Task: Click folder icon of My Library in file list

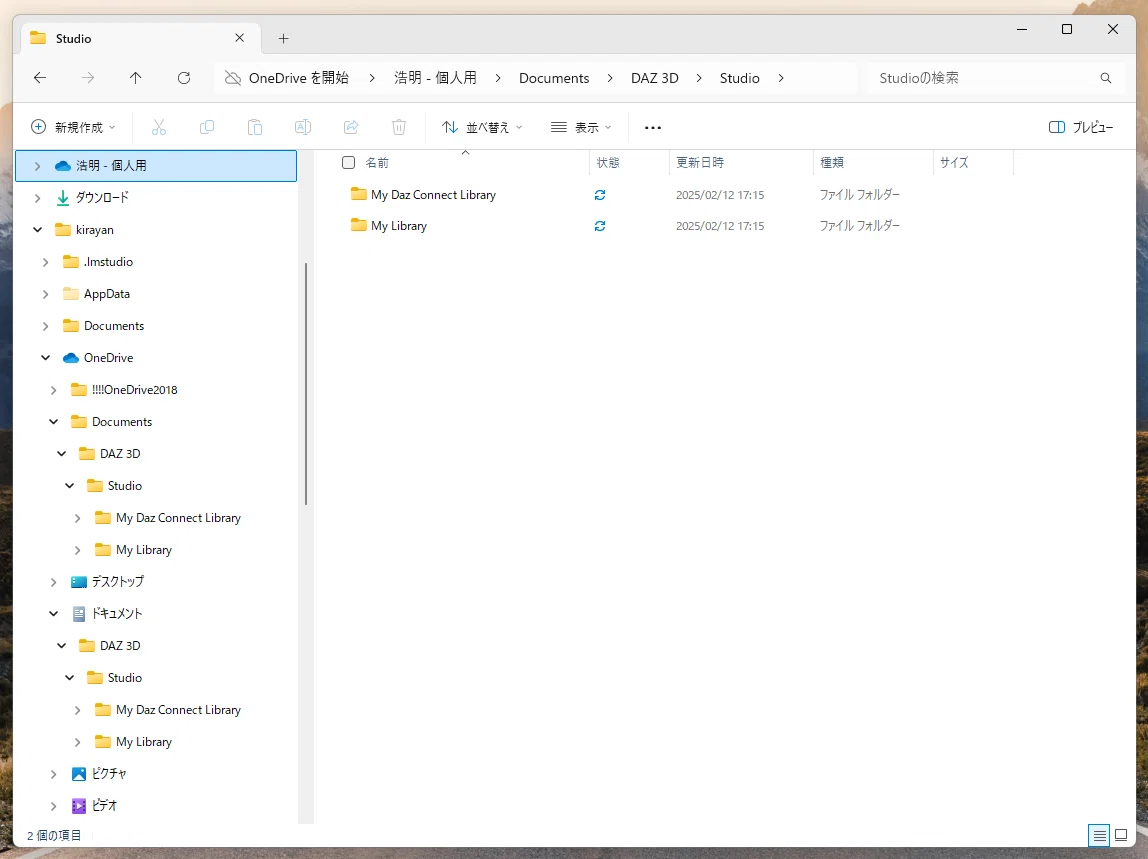Action: (359, 226)
